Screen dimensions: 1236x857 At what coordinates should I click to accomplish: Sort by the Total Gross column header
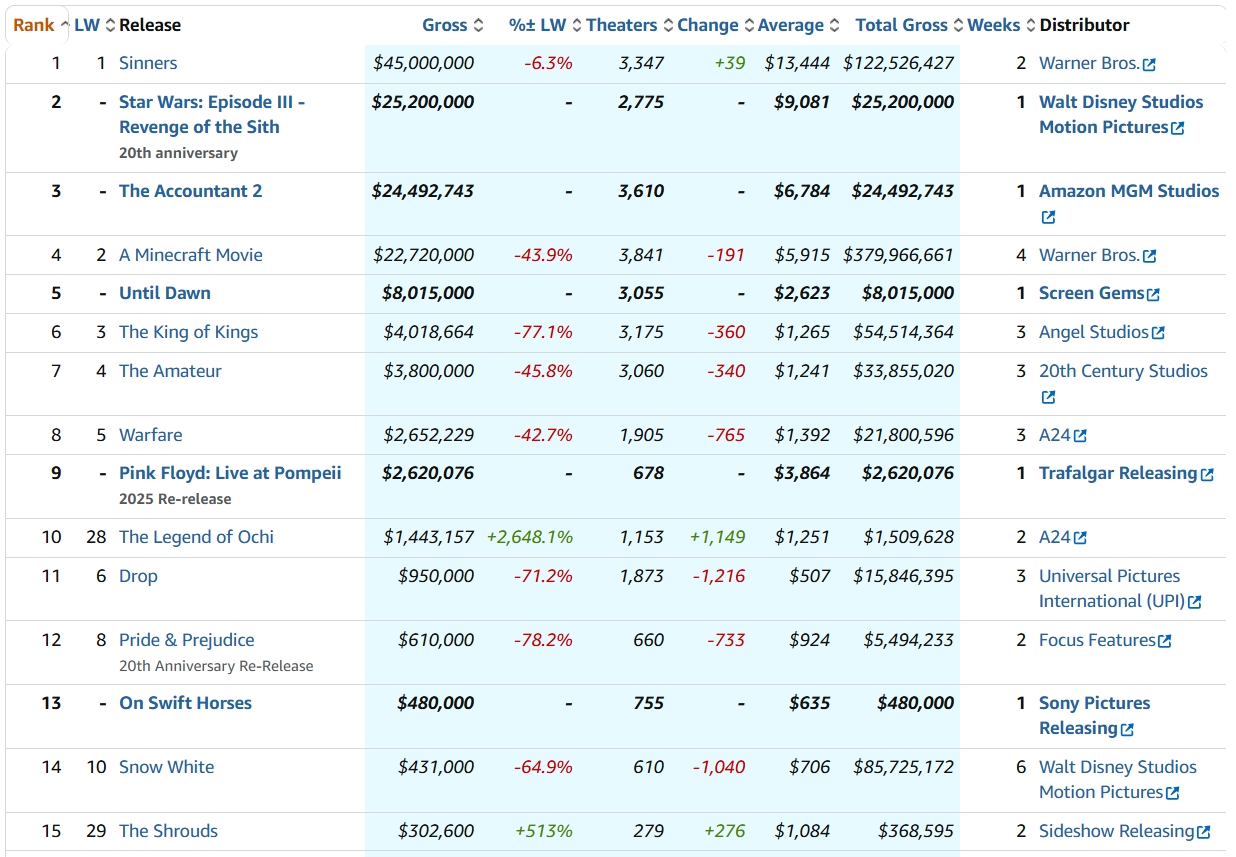pyautogui.click(x=910, y=25)
